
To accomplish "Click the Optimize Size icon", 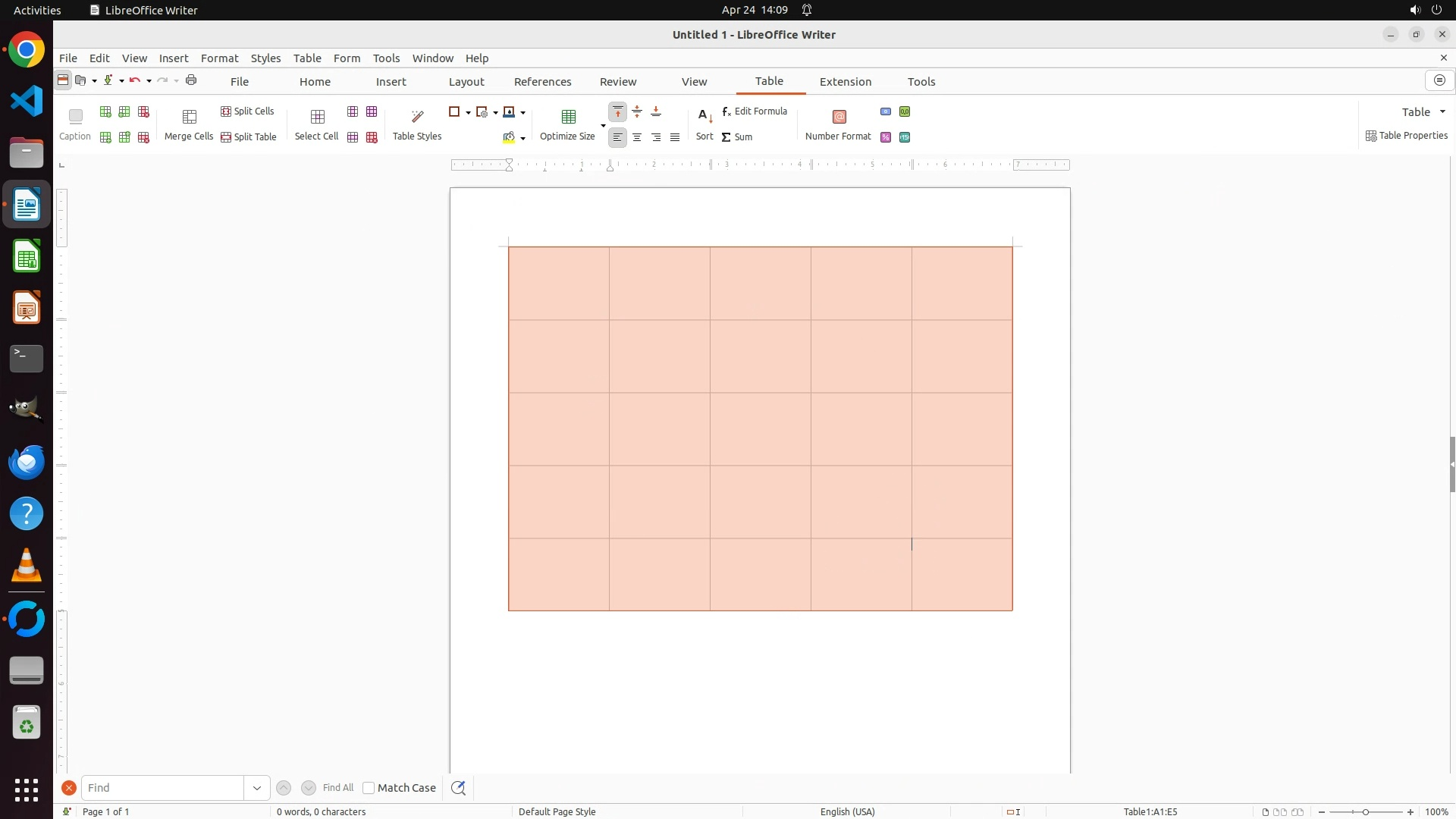I will click(568, 116).
